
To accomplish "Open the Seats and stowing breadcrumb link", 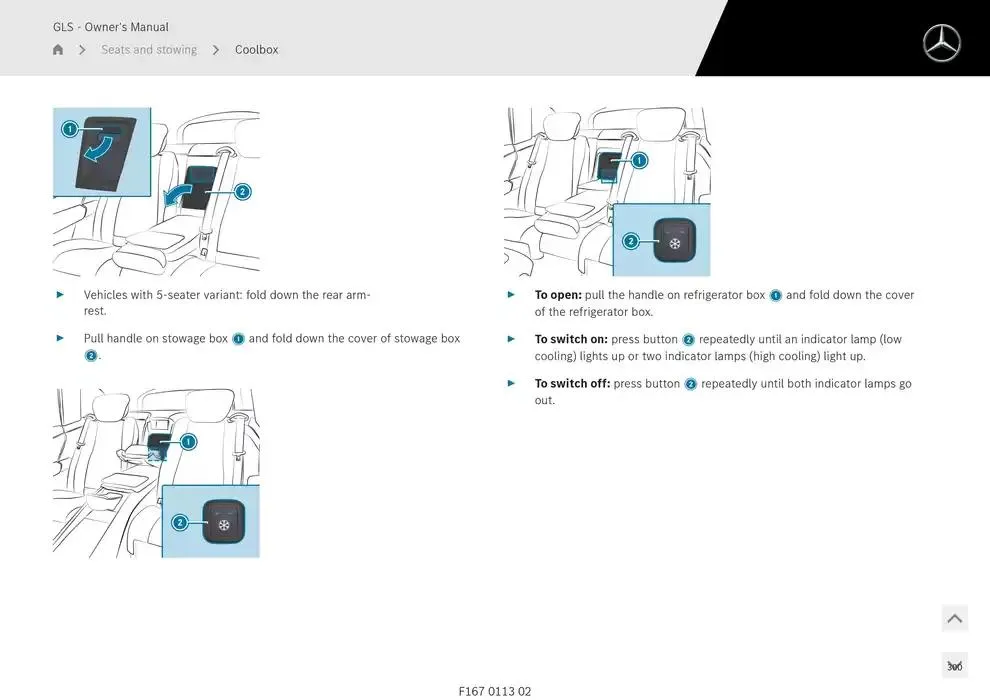I will (149, 50).
